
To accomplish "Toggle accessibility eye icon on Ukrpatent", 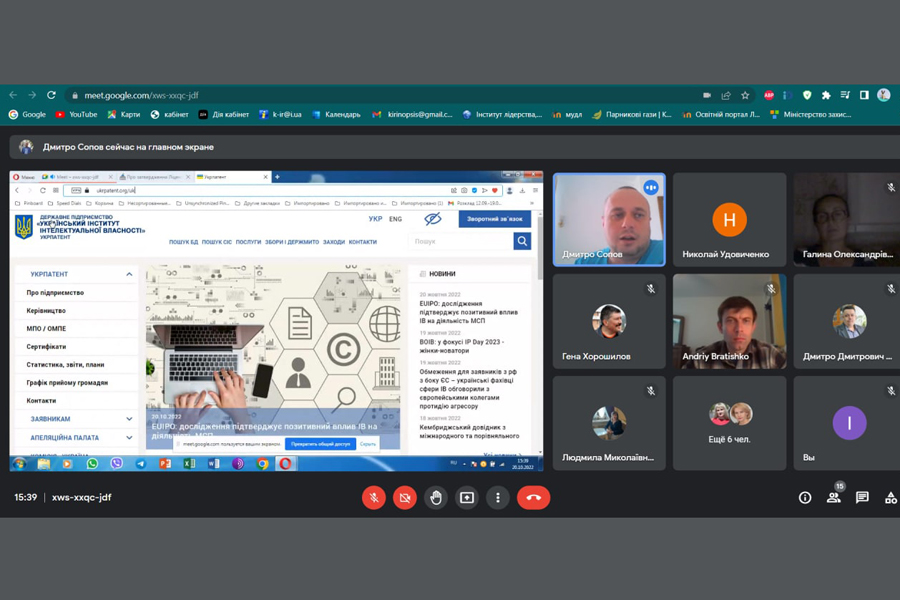I will [x=432, y=219].
